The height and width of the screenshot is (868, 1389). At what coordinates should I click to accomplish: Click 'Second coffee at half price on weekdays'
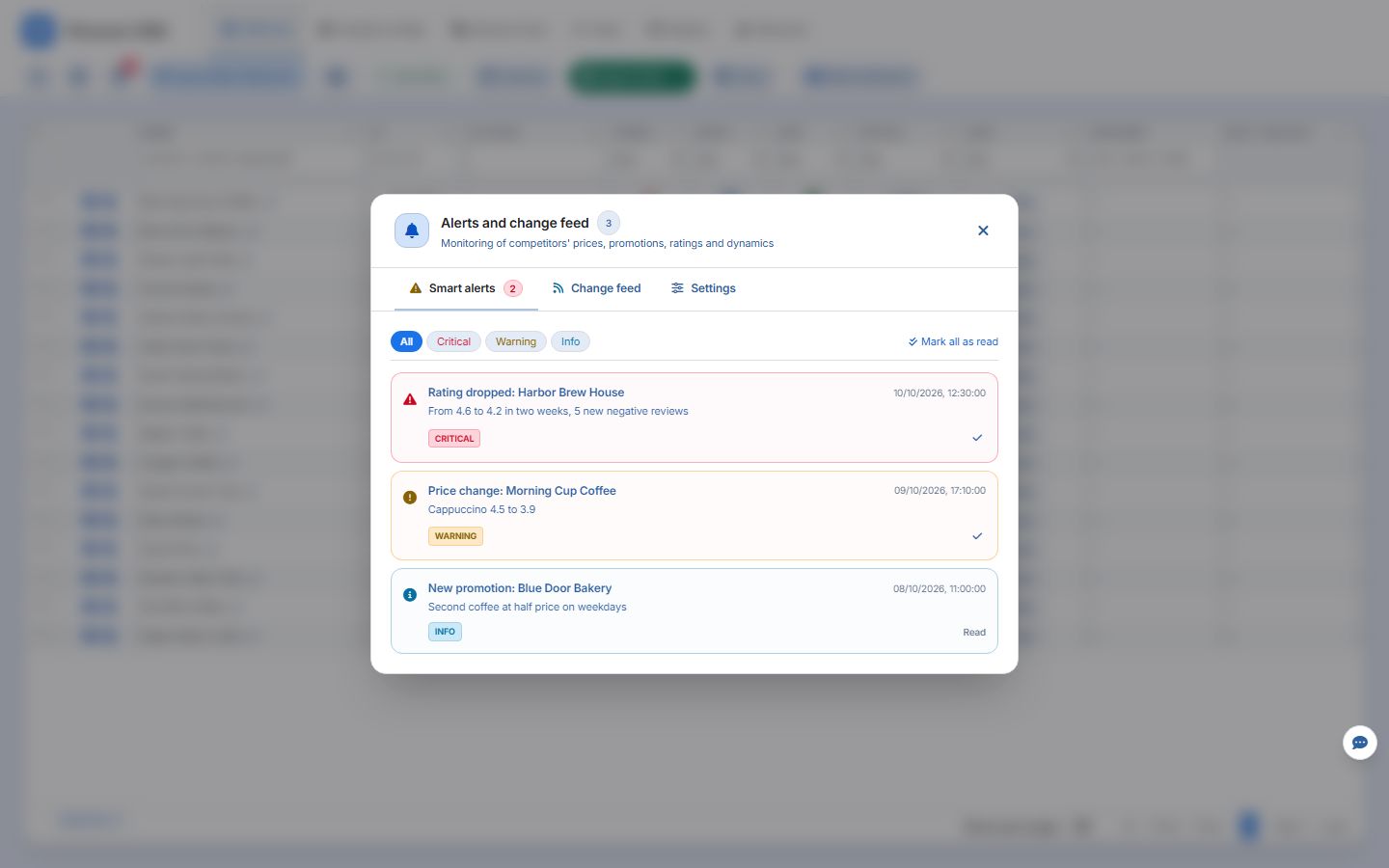[x=528, y=607]
